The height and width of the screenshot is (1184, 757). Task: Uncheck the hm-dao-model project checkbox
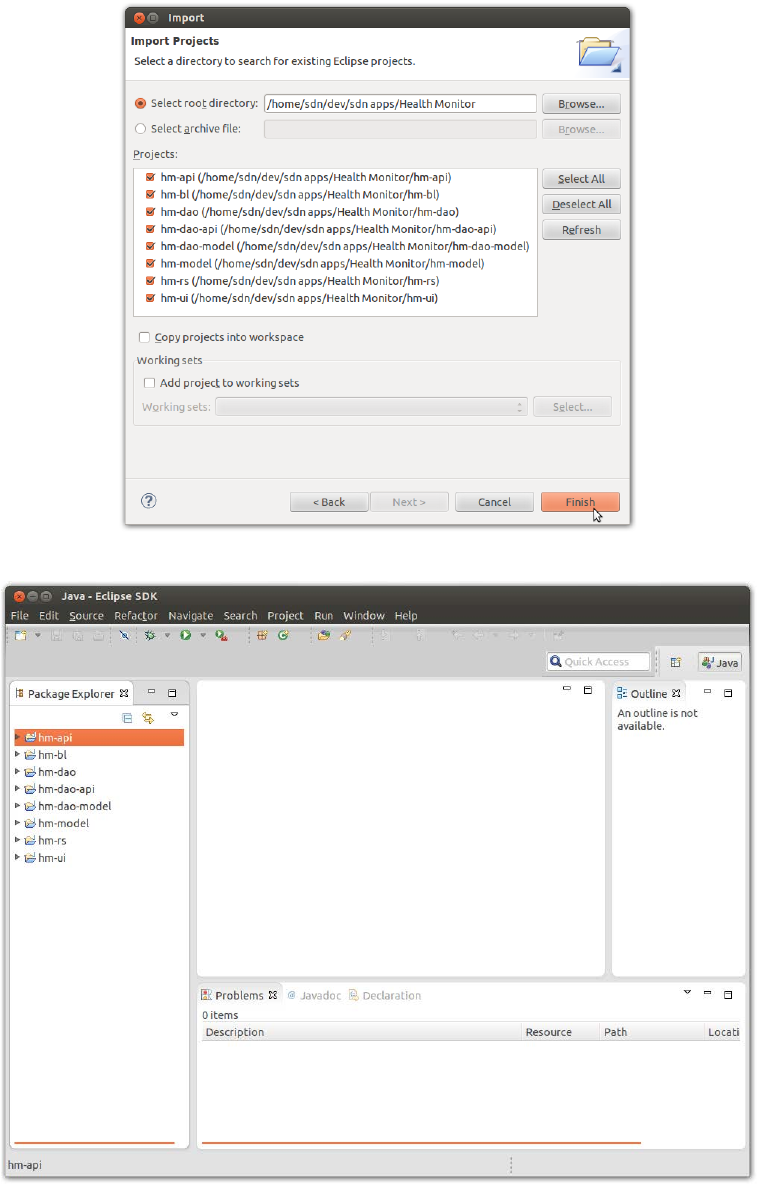click(150, 246)
